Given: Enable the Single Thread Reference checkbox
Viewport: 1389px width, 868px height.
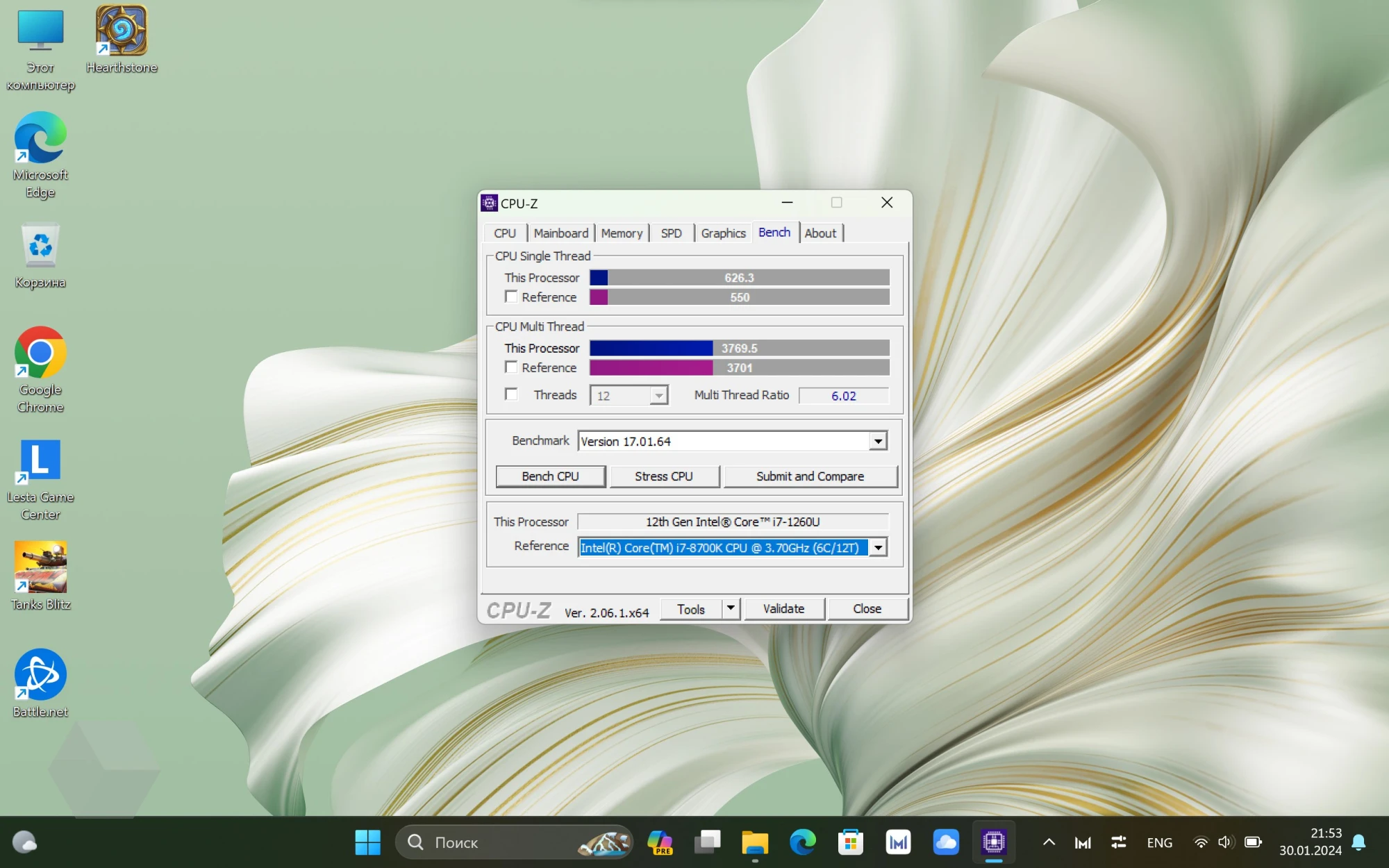Looking at the screenshot, I should [x=512, y=297].
